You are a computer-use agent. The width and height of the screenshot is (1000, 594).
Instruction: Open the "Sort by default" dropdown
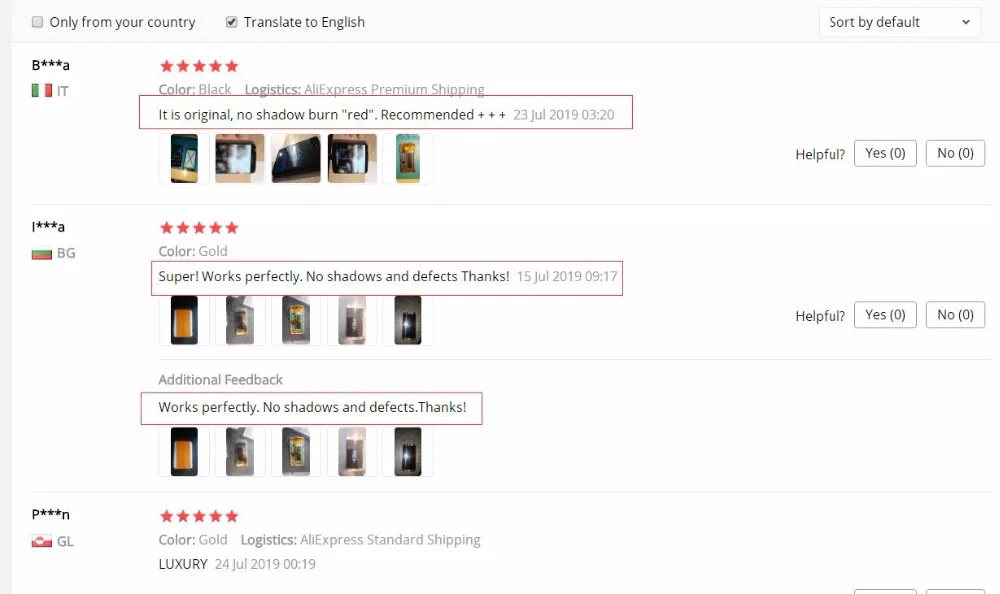pos(899,22)
